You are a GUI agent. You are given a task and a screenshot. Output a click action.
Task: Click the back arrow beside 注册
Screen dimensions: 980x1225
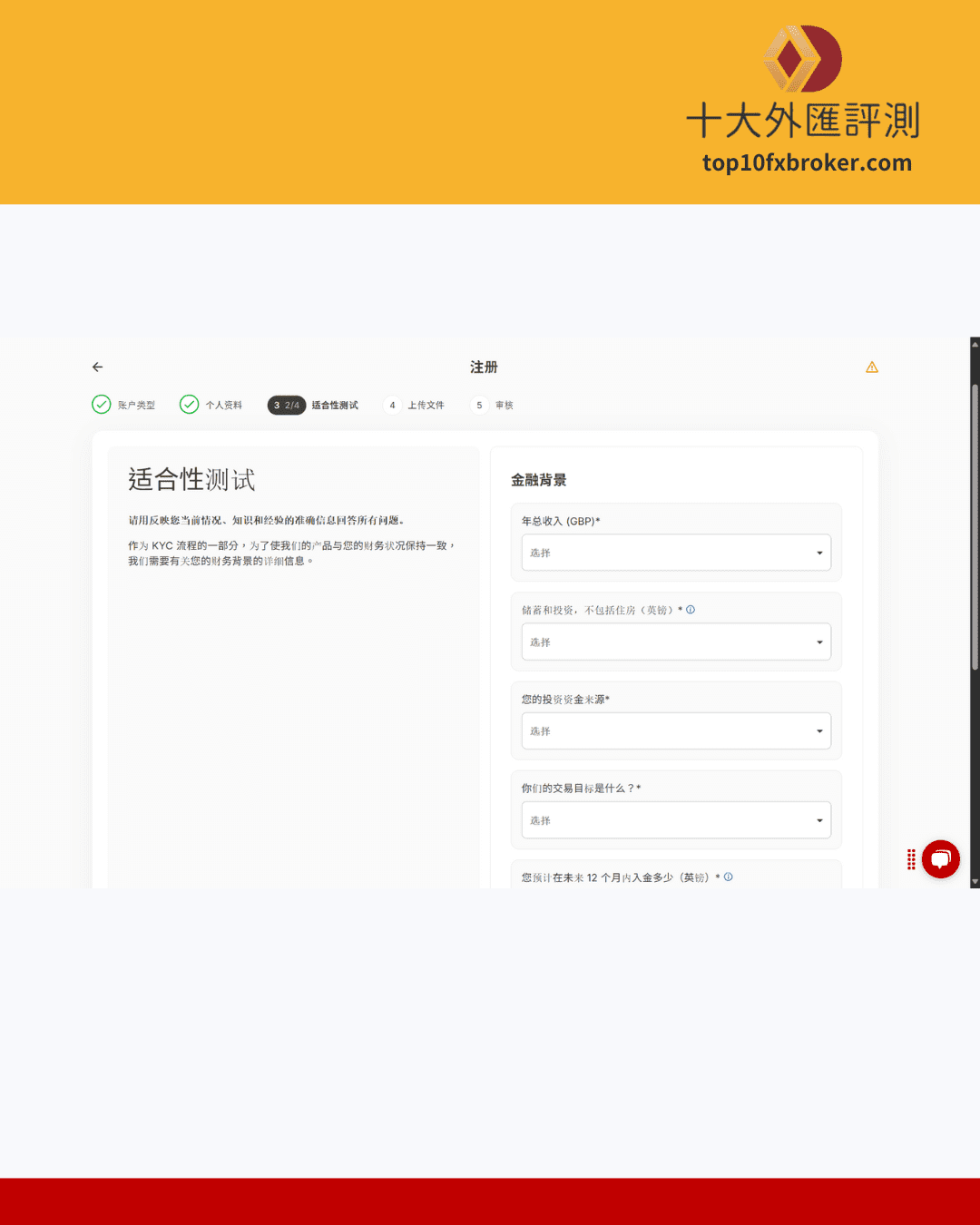(x=98, y=367)
